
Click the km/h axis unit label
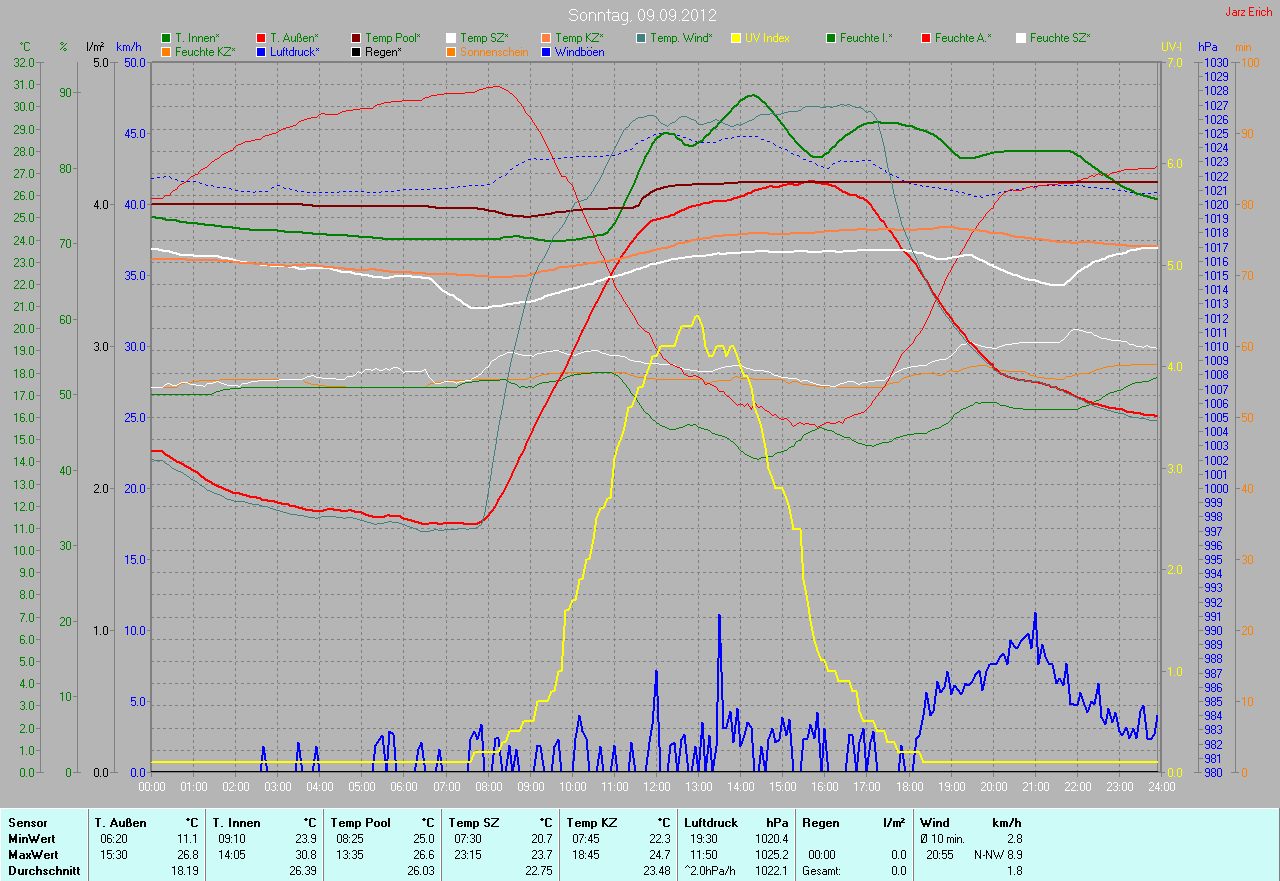[x=129, y=47]
